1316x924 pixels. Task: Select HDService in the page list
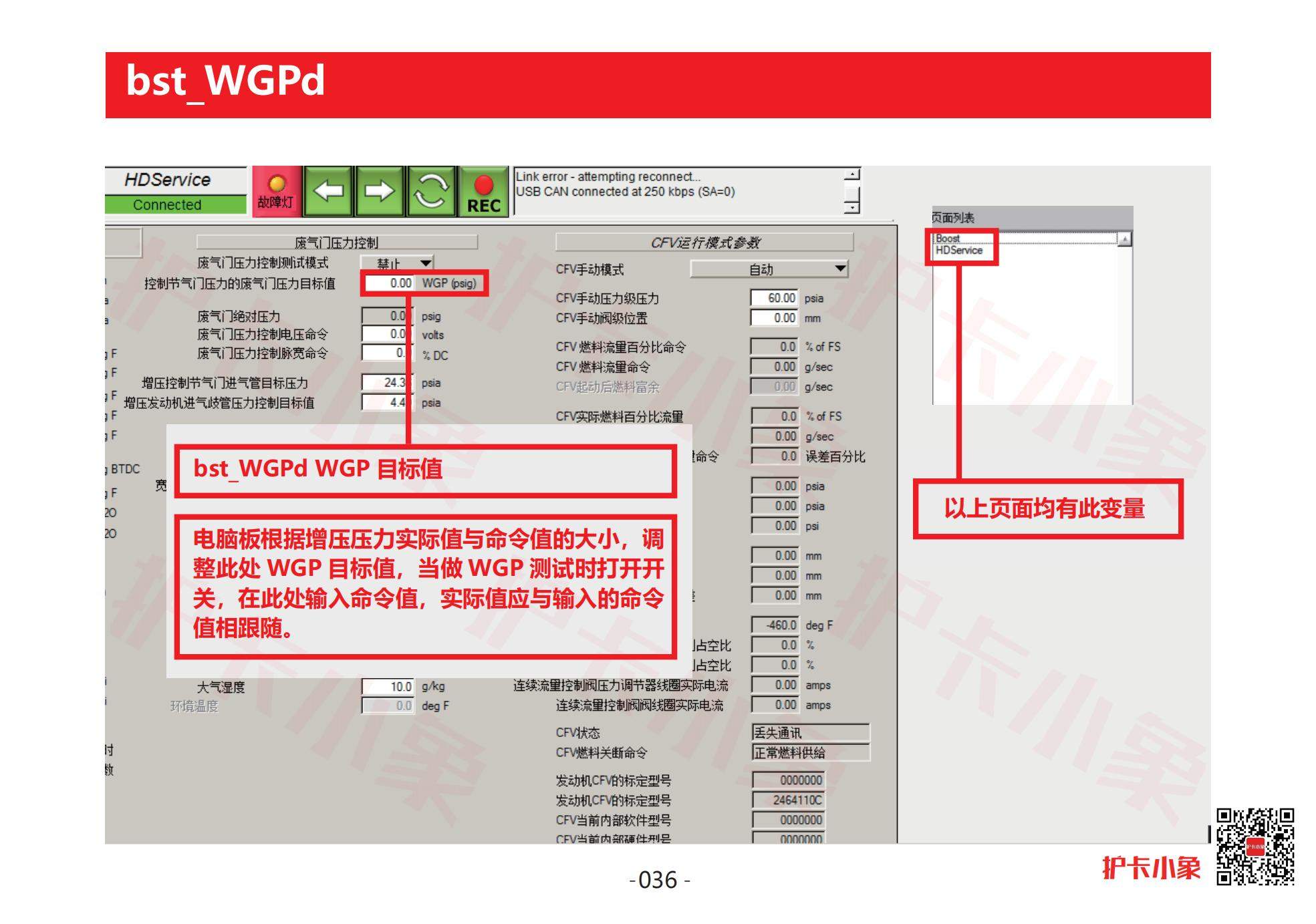point(958,251)
